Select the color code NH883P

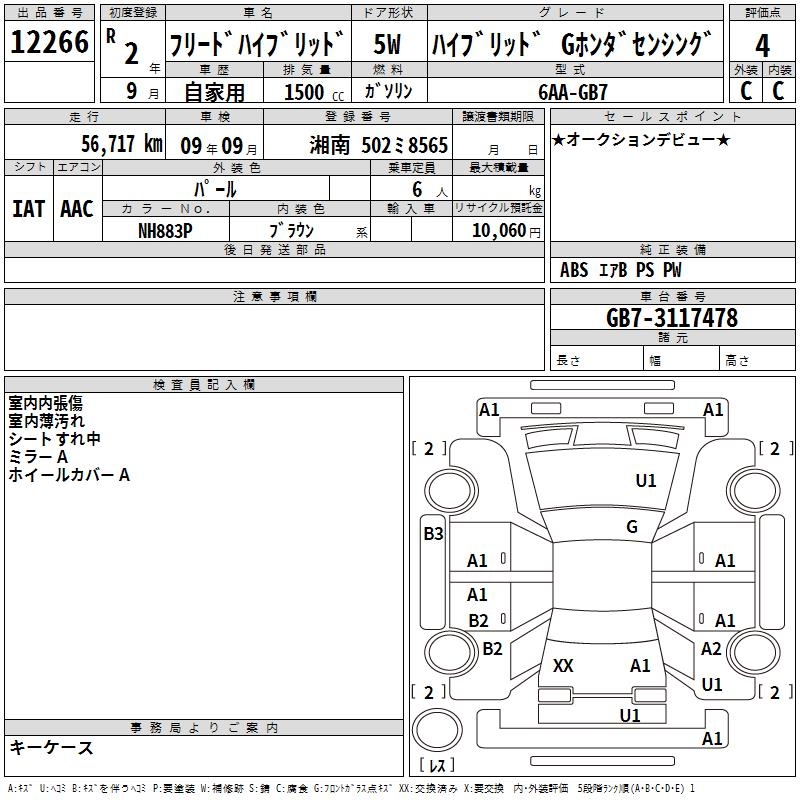coord(165,230)
